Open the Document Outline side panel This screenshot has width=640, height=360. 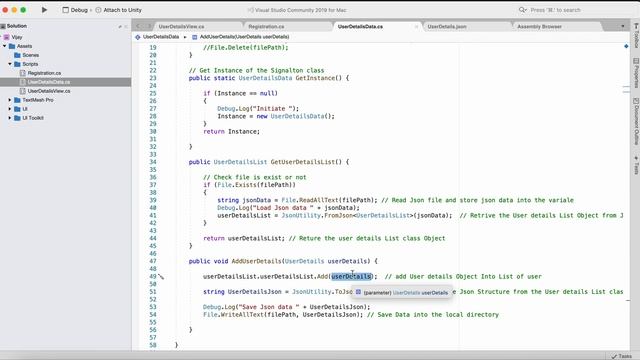[636, 121]
